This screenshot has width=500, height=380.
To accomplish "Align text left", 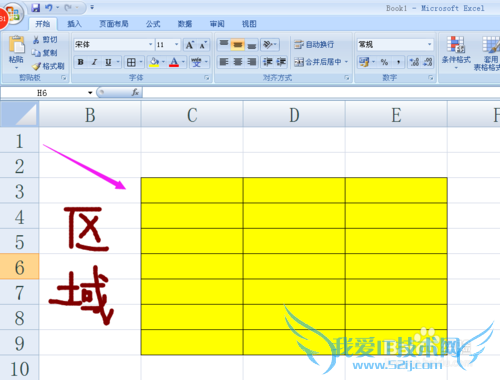I will pos(224,62).
